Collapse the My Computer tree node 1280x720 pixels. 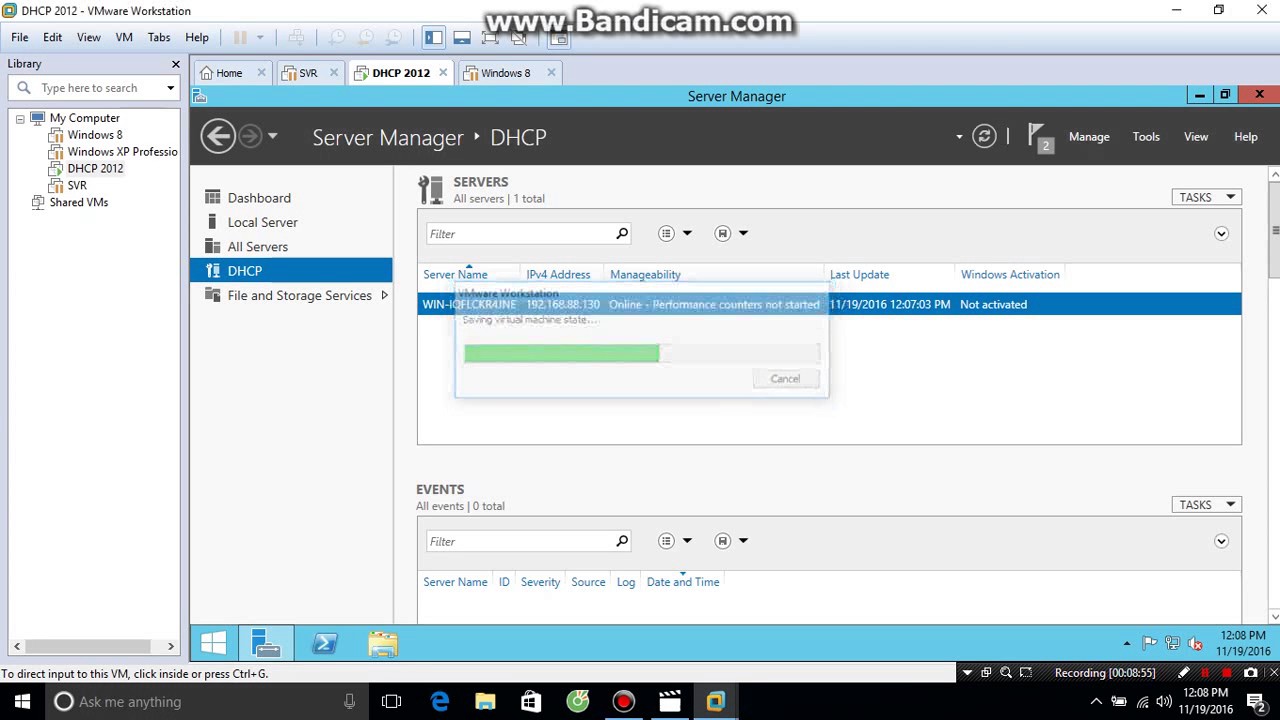click(x=19, y=118)
